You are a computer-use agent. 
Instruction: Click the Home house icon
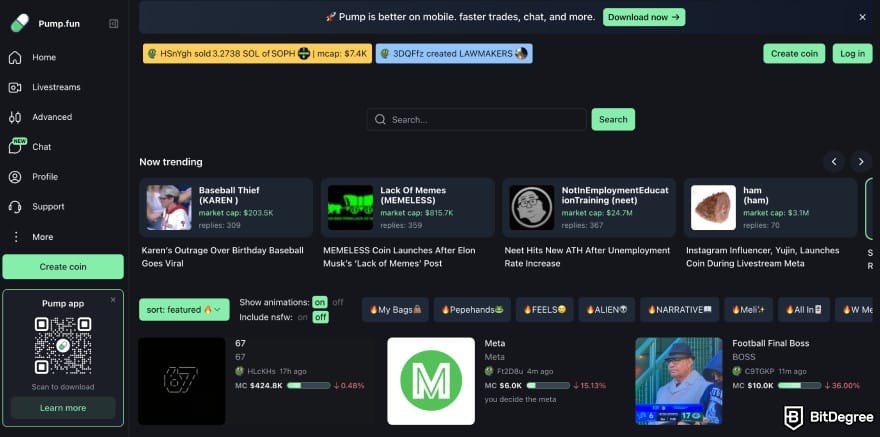(15, 57)
